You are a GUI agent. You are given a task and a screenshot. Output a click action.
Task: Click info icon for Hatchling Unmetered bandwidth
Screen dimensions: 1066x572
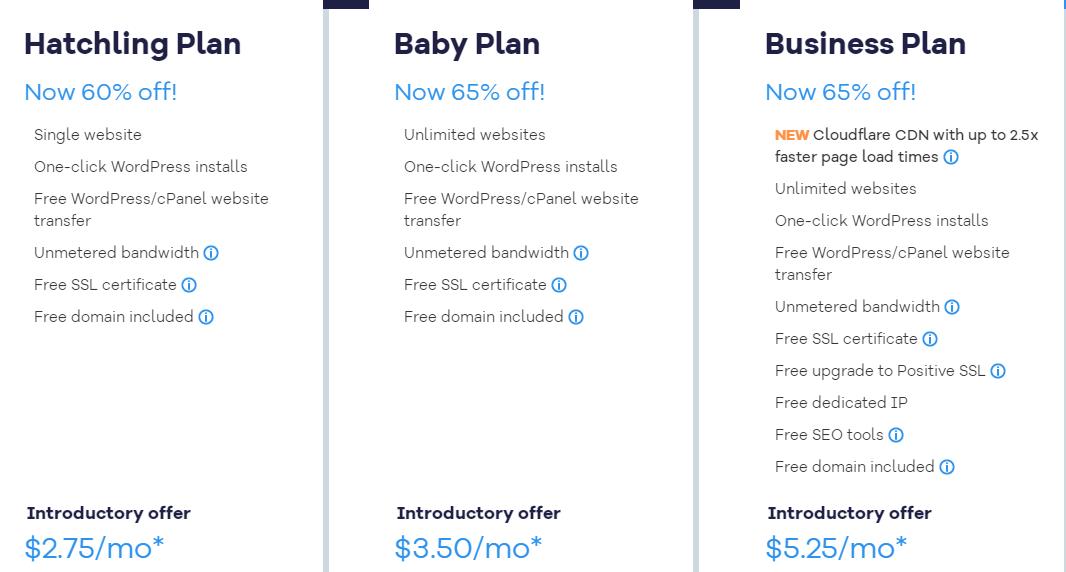[x=211, y=253]
